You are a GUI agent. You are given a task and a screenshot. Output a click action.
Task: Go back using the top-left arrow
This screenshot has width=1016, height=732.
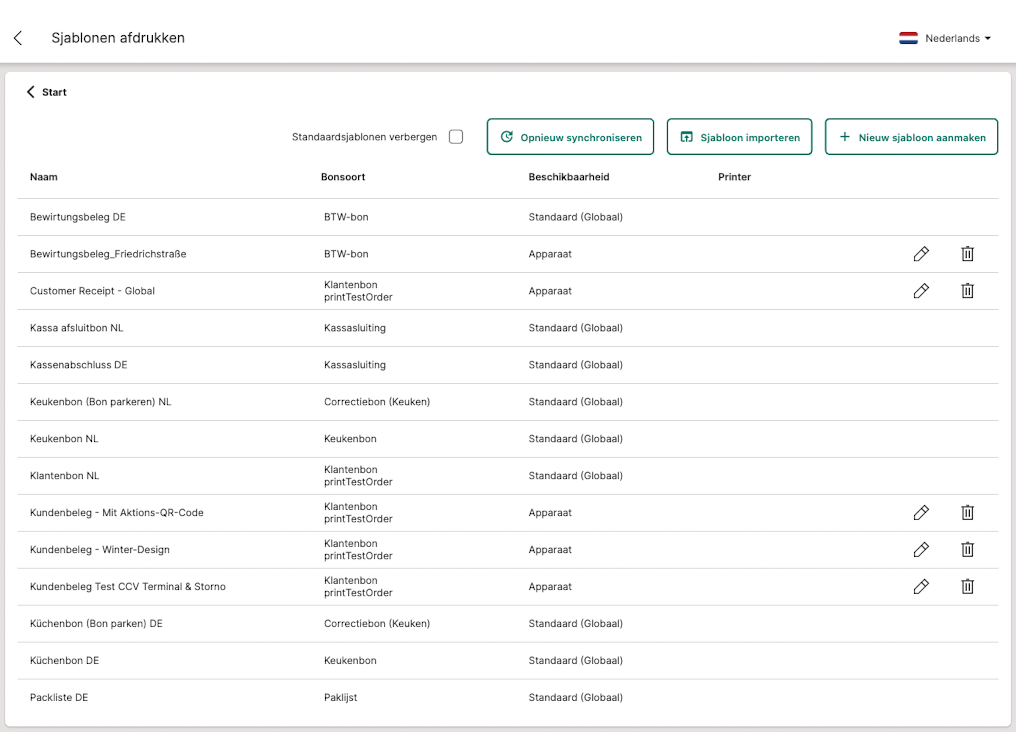pos(18,38)
